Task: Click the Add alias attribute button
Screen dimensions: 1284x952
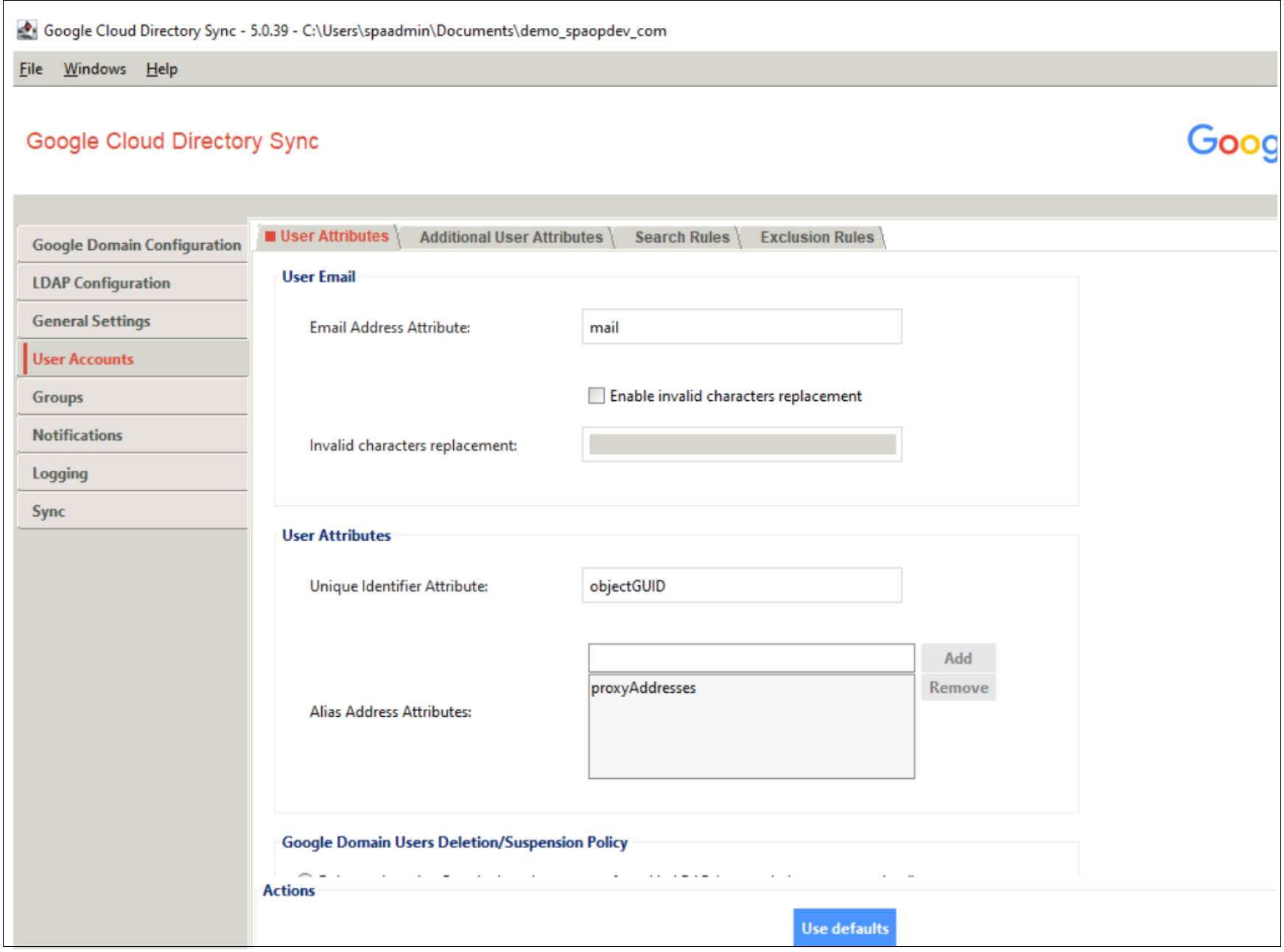Action: coord(958,658)
